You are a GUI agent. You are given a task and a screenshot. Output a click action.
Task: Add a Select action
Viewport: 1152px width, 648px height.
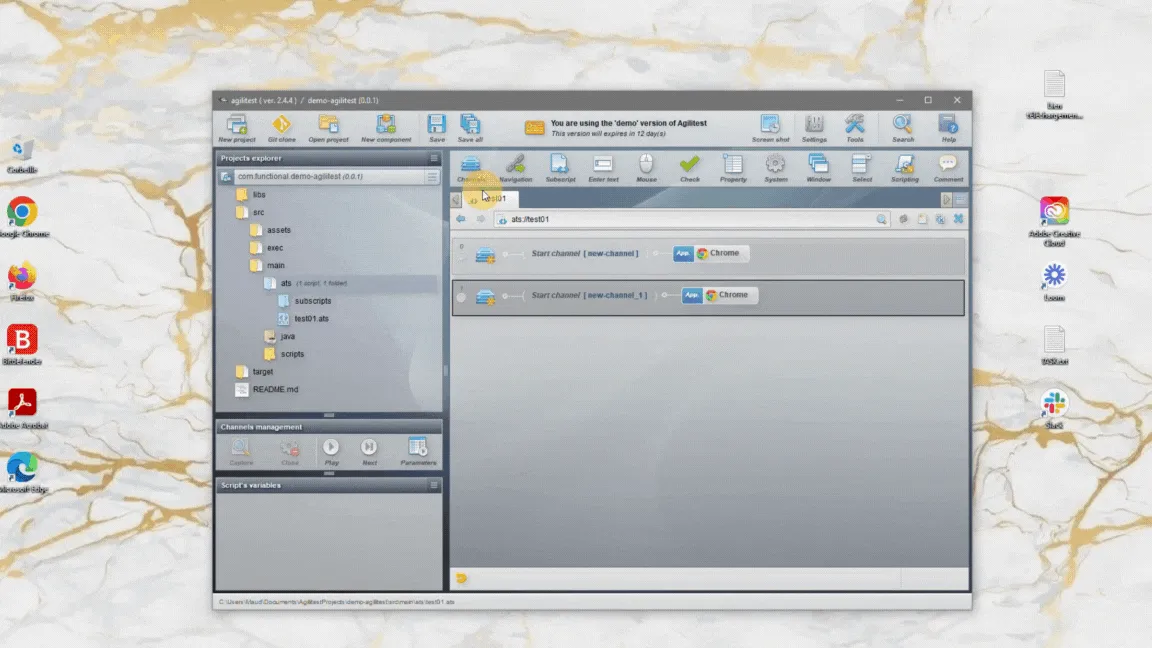pos(862,168)
